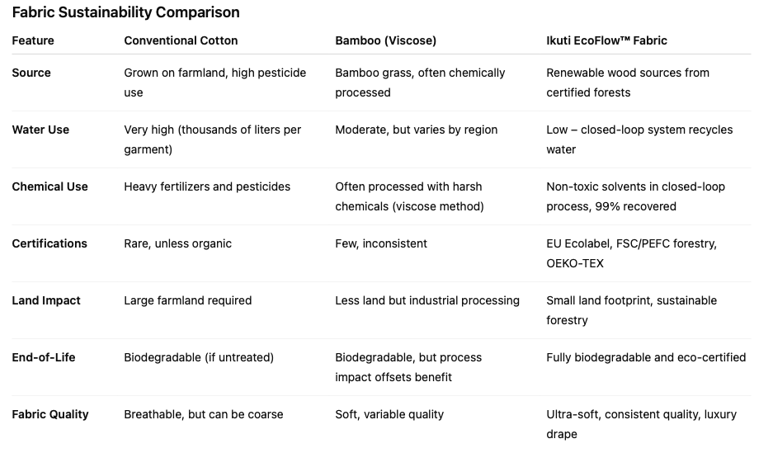Click the Bamboo (Viscose) column header

tap(385, 41)
